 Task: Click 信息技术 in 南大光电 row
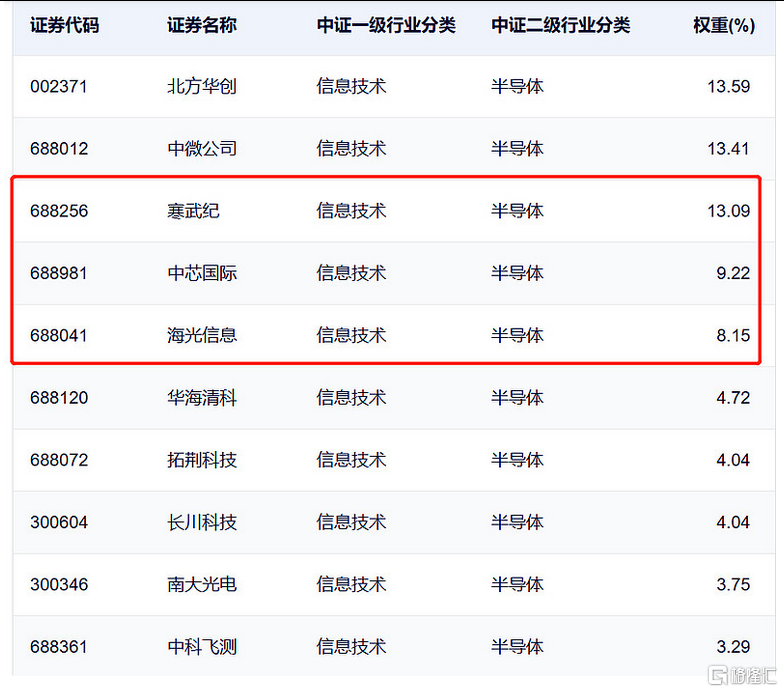click(x=352, y=584)
